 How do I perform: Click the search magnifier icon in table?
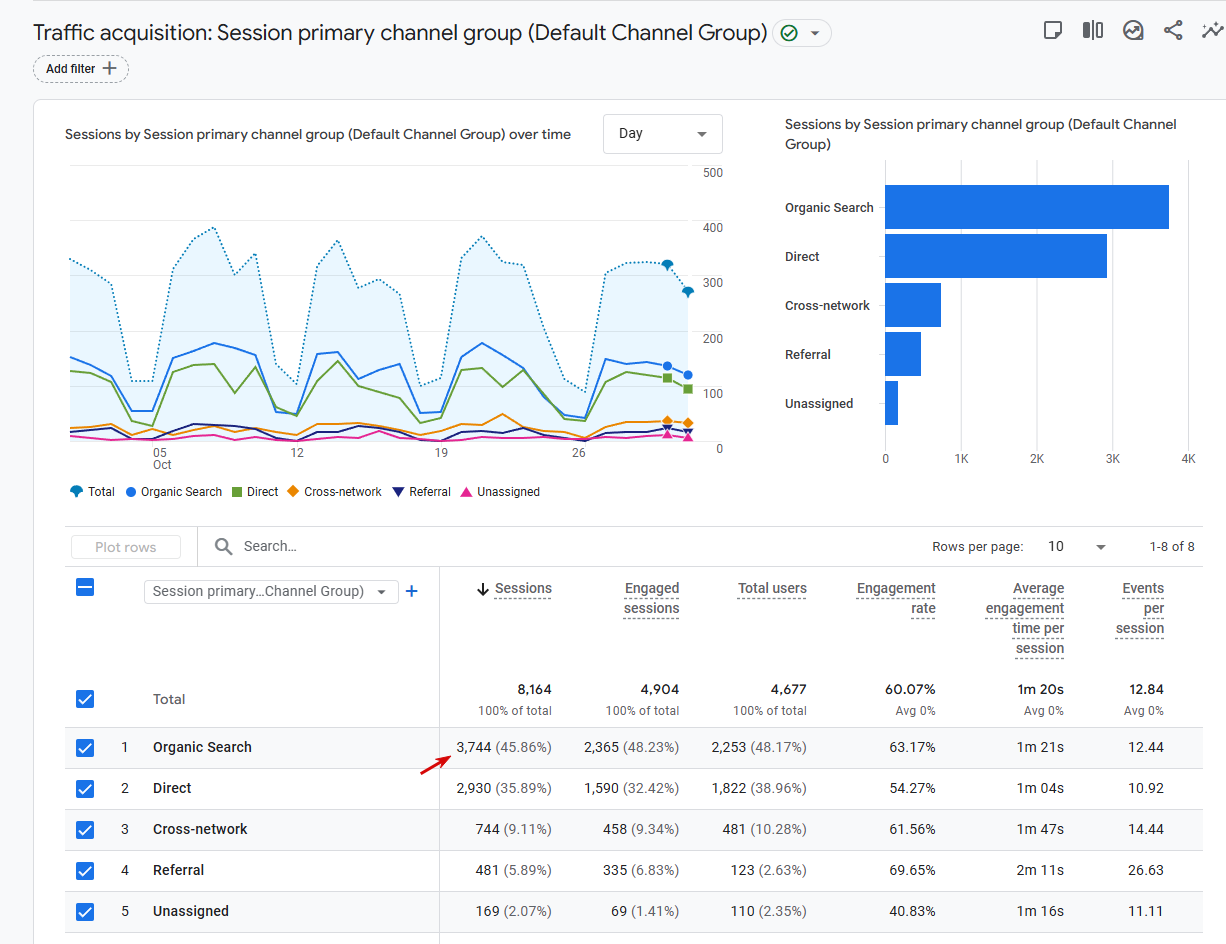224,546
